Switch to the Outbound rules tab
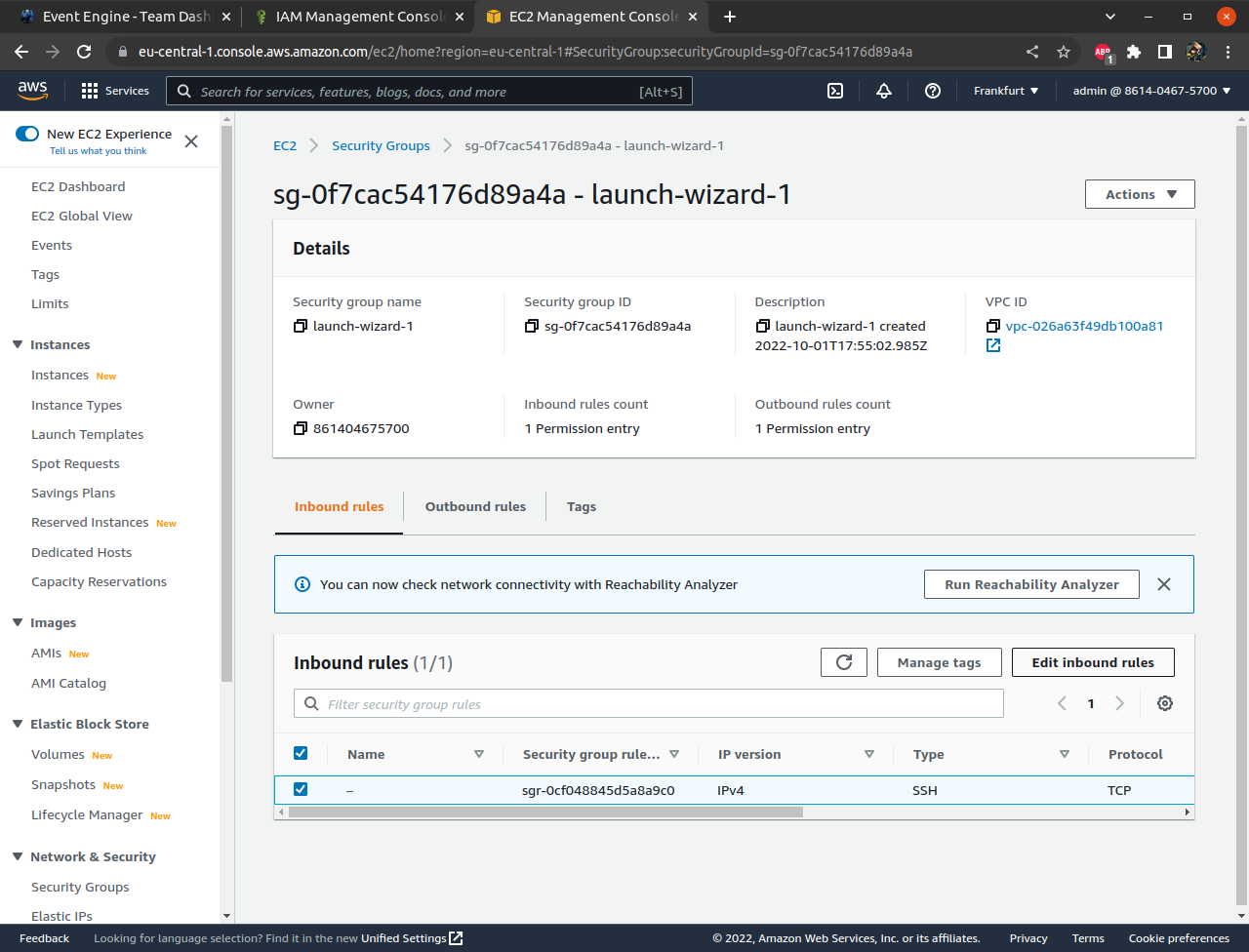The height and width of the screenshot is (952, 1249). (x=475, y=506)
